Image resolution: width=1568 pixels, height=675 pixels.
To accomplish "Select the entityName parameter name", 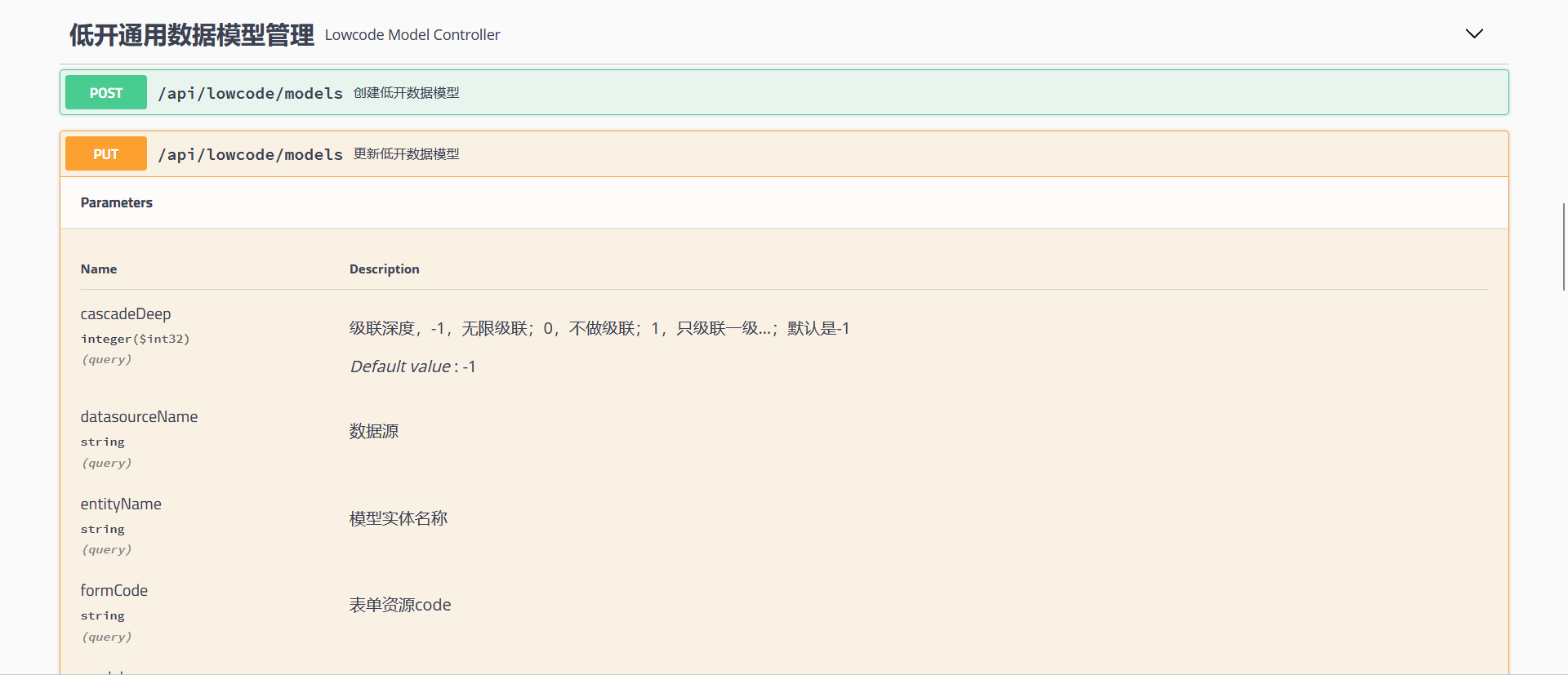I will [121, 504].
